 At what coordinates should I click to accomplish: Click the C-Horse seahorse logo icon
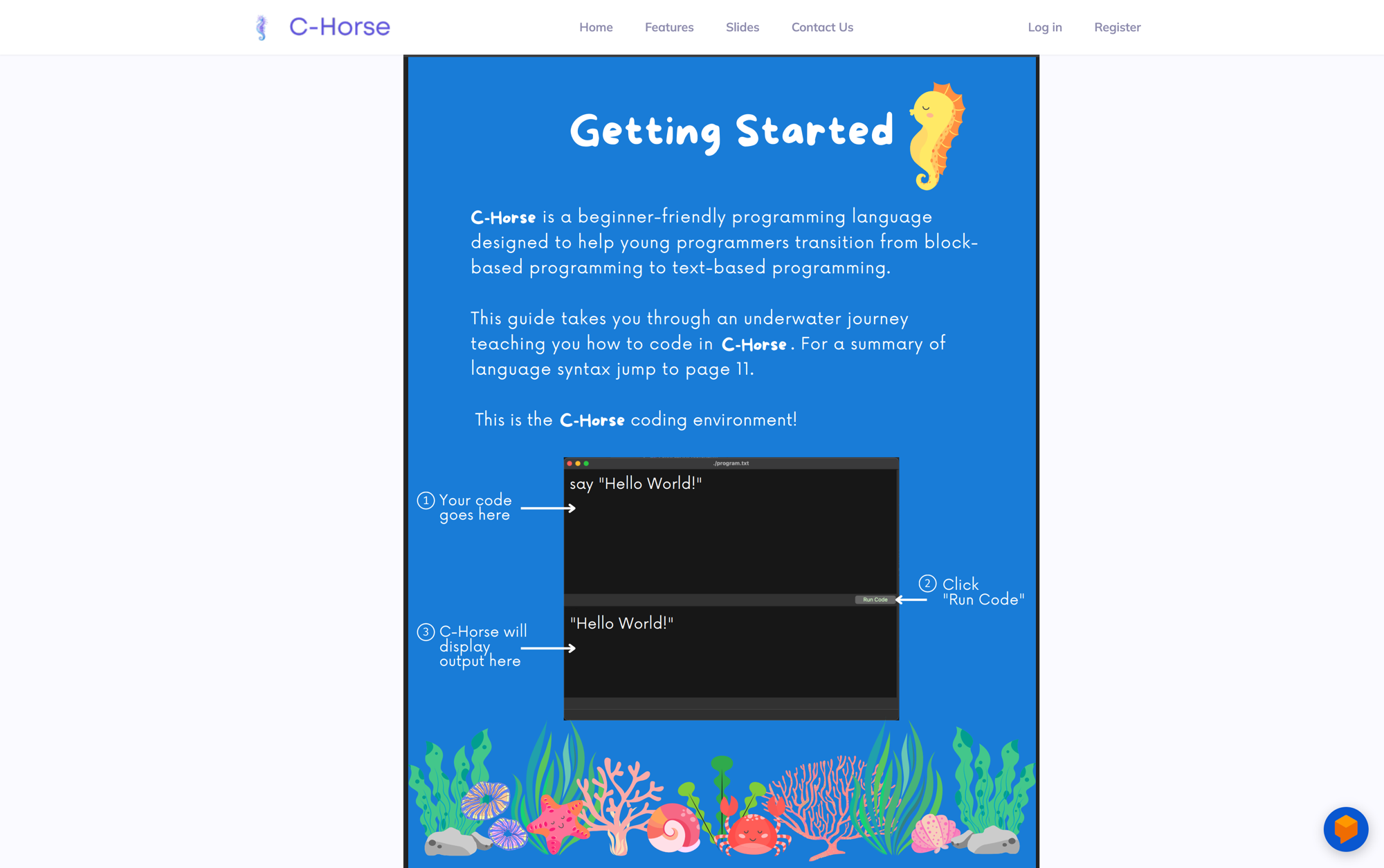pyautogui.click(x=262, y=27)
